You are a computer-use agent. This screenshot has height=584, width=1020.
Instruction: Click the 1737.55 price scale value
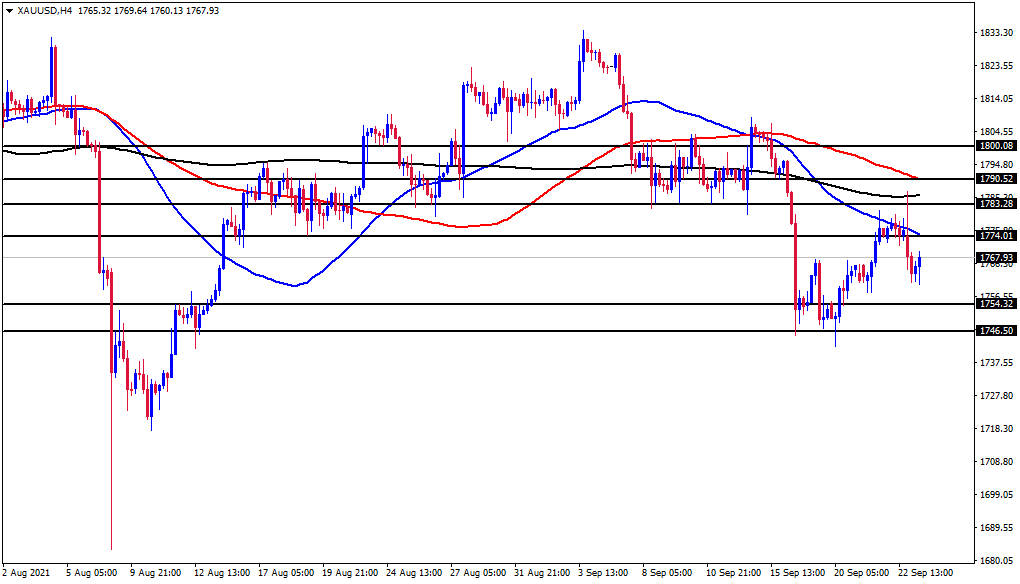coord(997,362)
